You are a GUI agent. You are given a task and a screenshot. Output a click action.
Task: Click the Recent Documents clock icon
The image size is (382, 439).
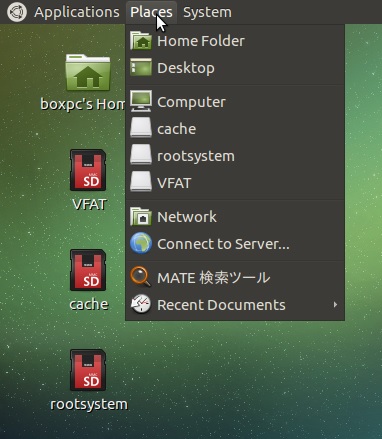pyautogui.click(x=141, y=304)
